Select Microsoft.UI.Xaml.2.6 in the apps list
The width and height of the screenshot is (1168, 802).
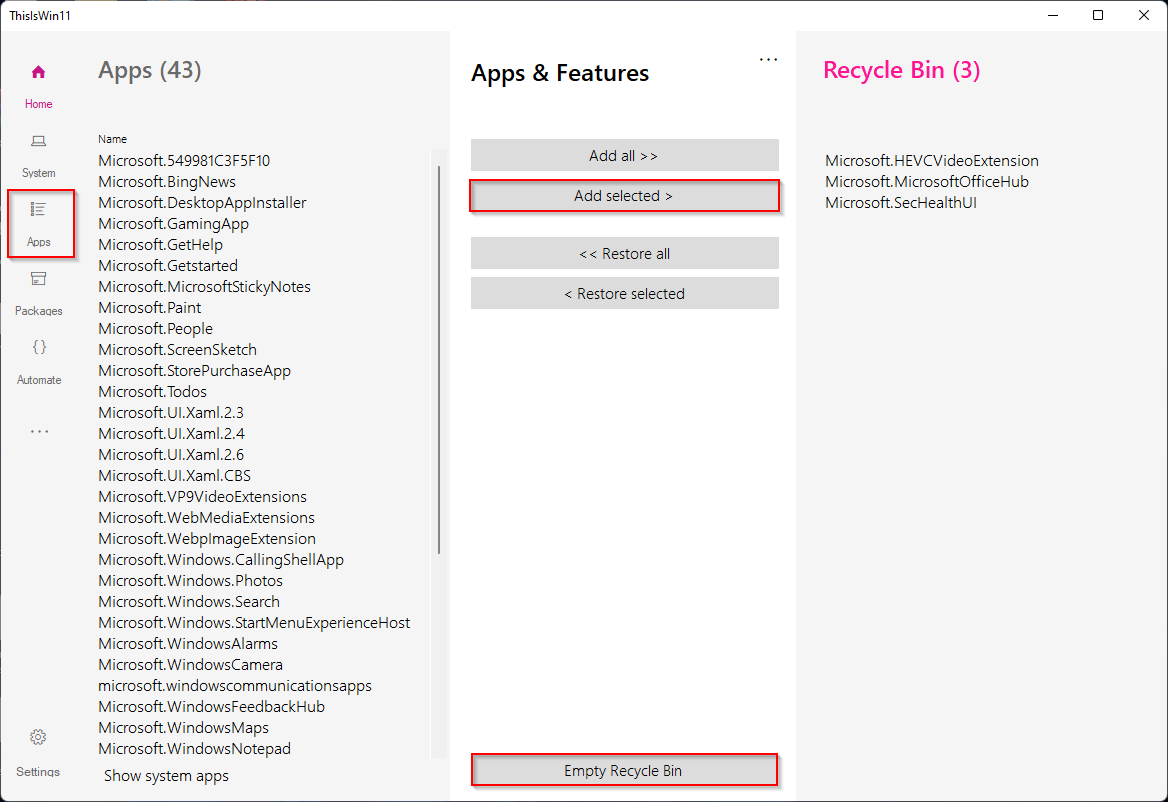click(171, 454)
